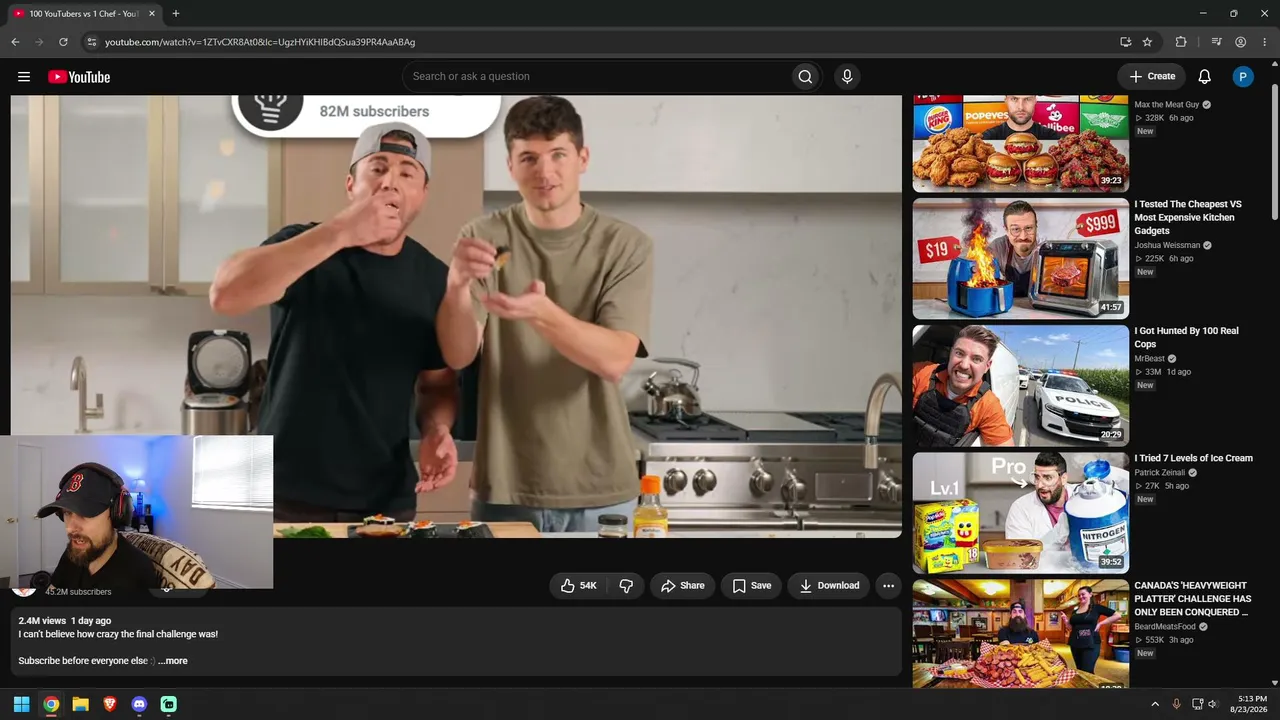1280x720 pixels.
Task: Visit the Max the Meat Guy channel
Action: click(1166, 105)
